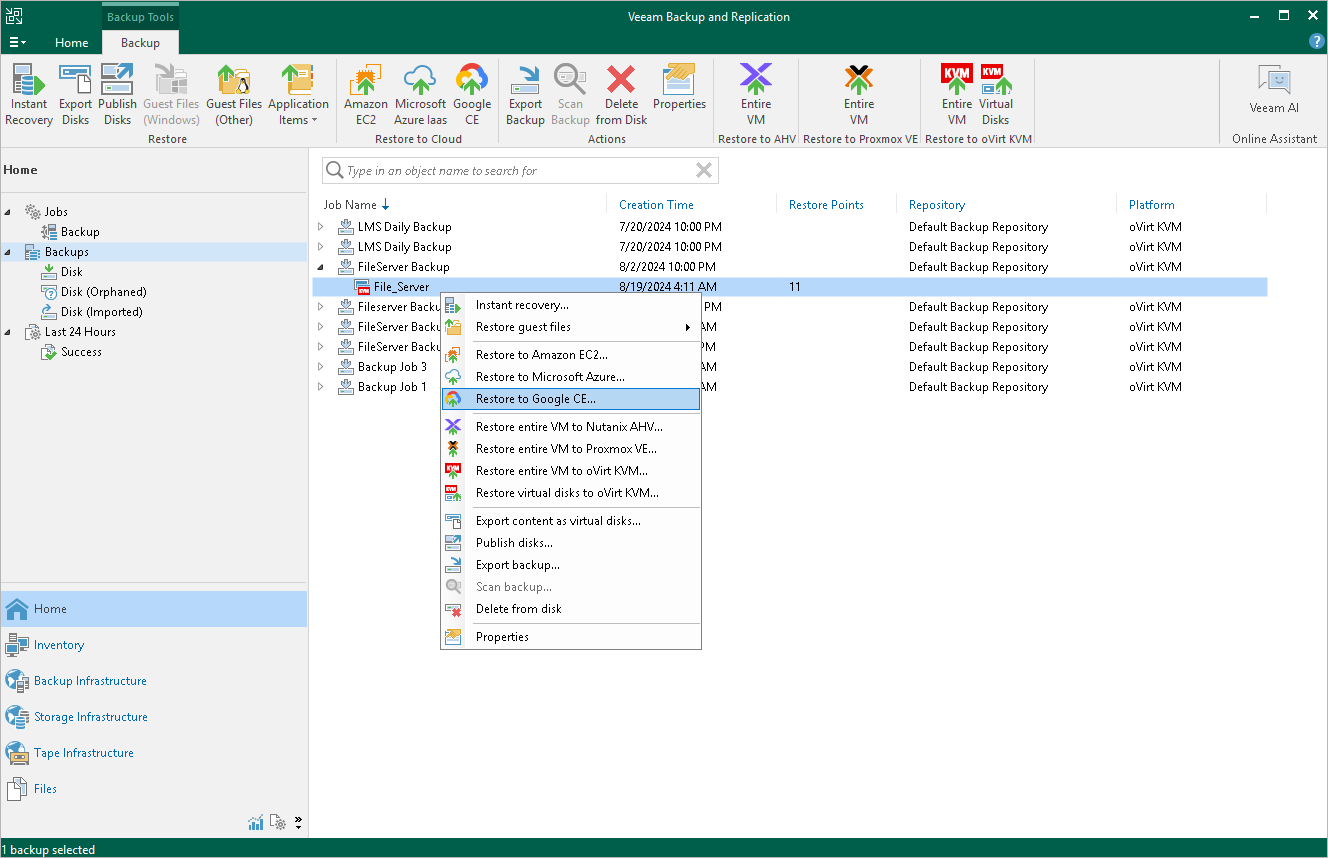This screenshot has height=858, width=1328.
Task: Choose Instant recovery... from the context menu
Action: coord(571,305)
